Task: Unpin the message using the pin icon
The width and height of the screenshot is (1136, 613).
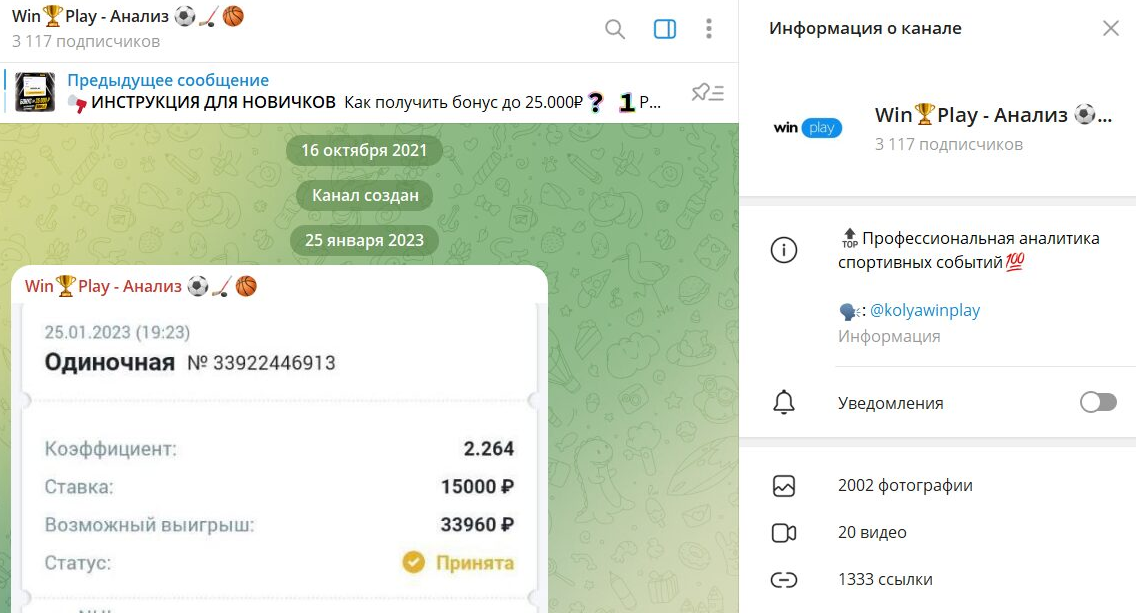Action: coord(708,91)
